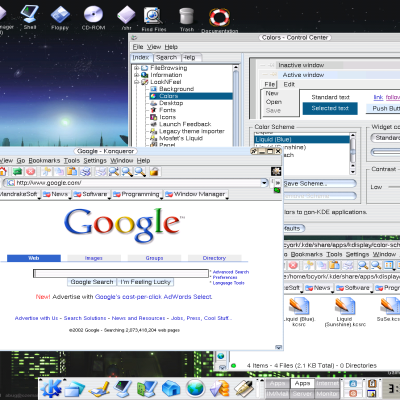The image size is (400, 400).
Task: Open the Trash desktop icon
Action: pos(187,19)
